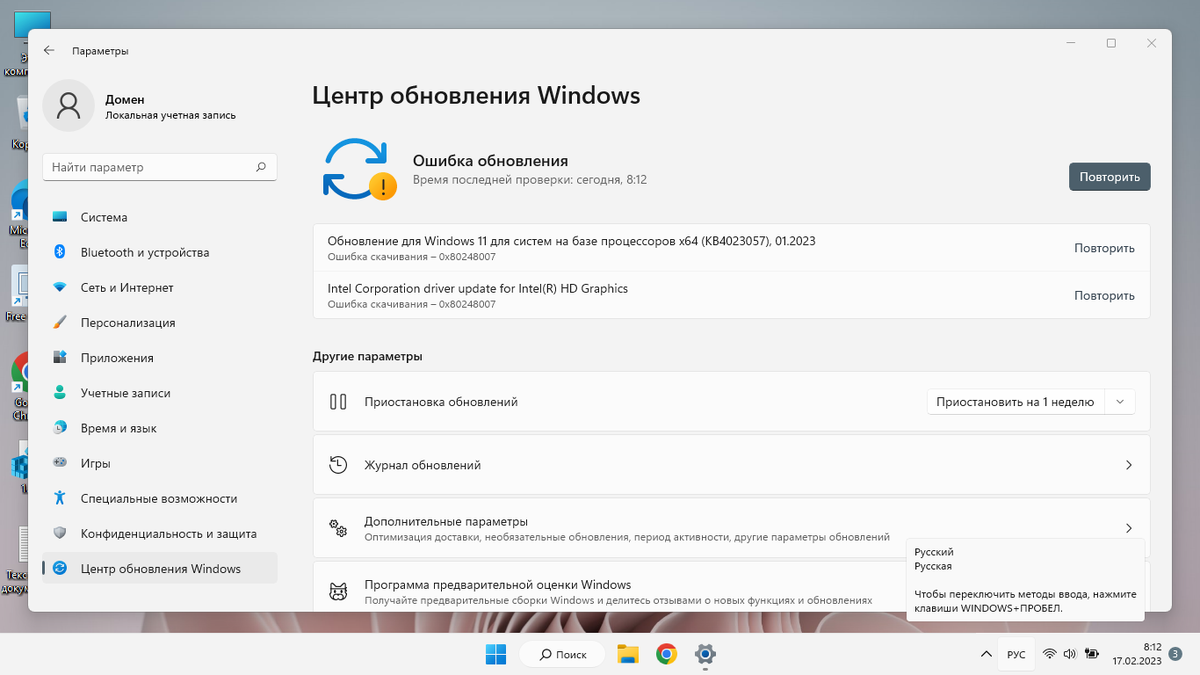Click the volume speaker icon in tray
Screen dimensions: 1200x675
coord(1070,654)
